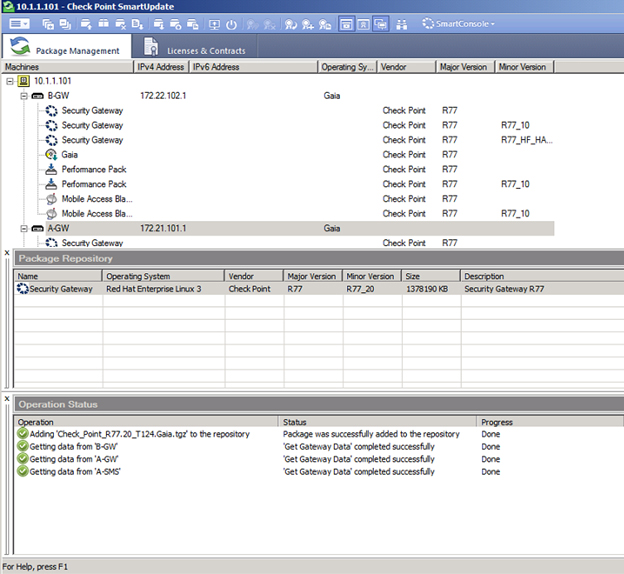
Task: Click the binoculars find toolbar icon
Action: point(402,24)
